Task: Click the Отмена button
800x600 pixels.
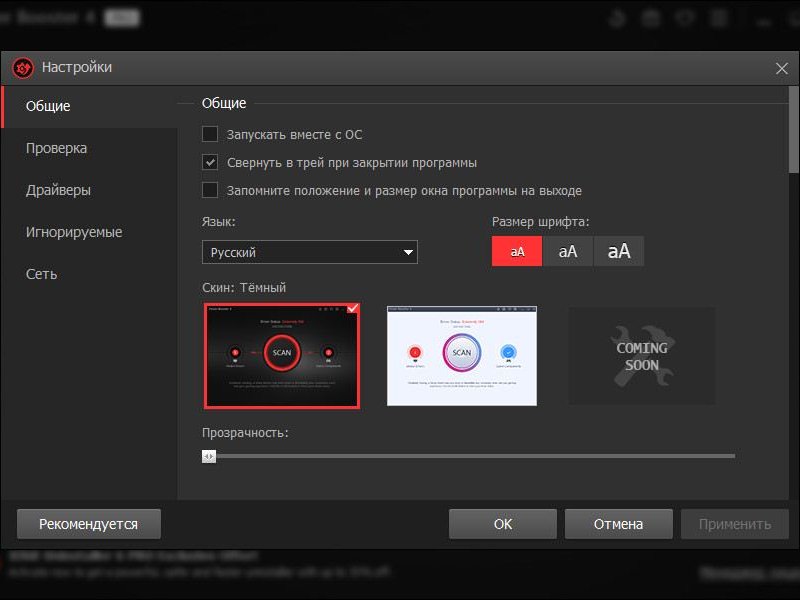Action: (618, 524)
